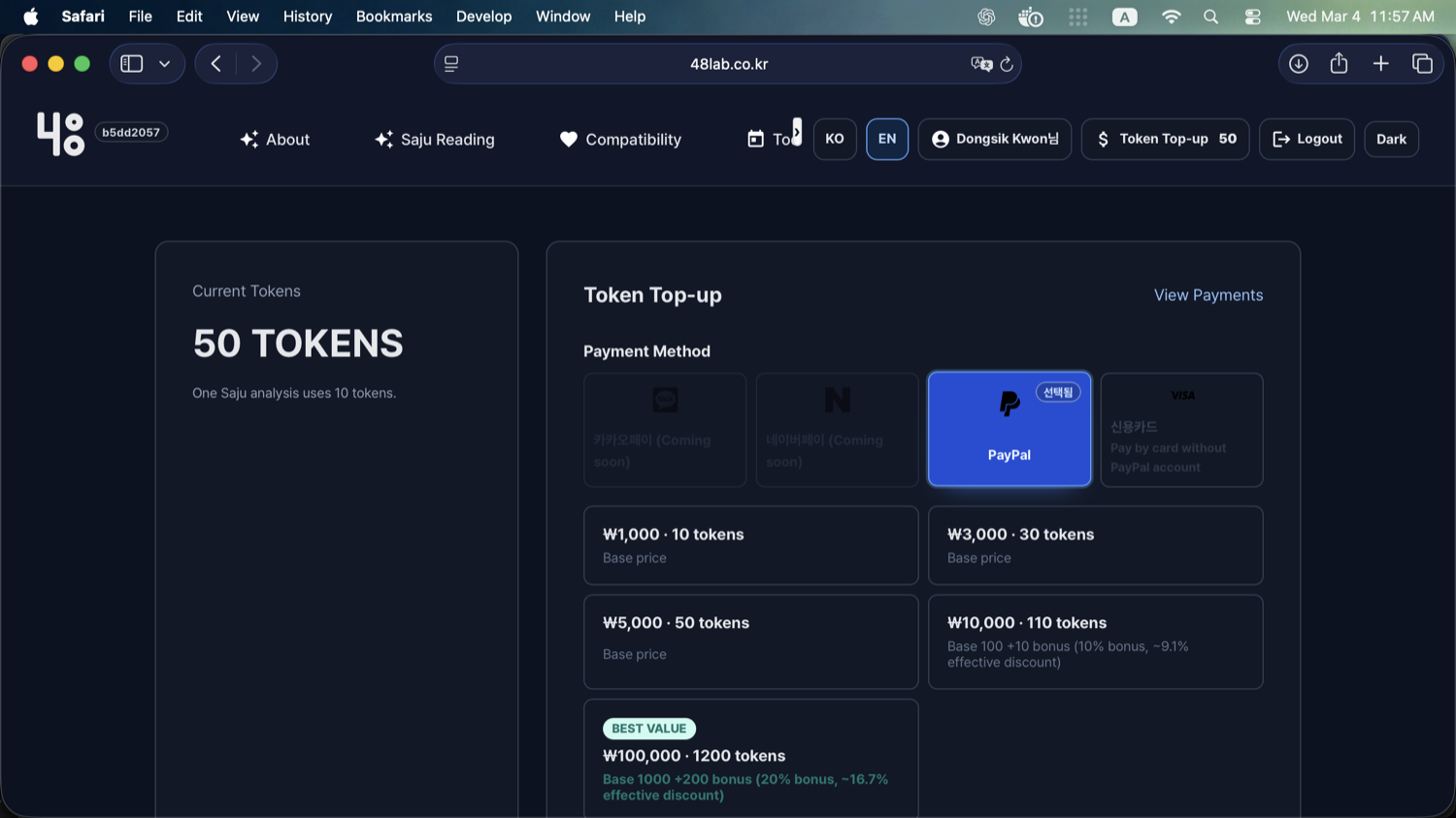Expand nav menu overflow arrow
This screenshot has height=818, width=1456.
797,132
